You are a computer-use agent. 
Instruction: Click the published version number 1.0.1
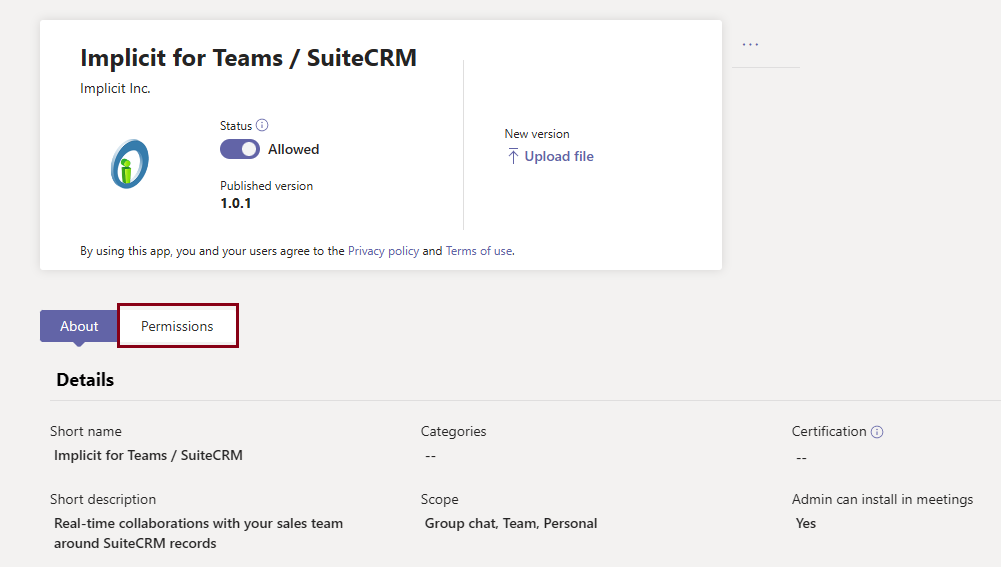pos(236,203)
